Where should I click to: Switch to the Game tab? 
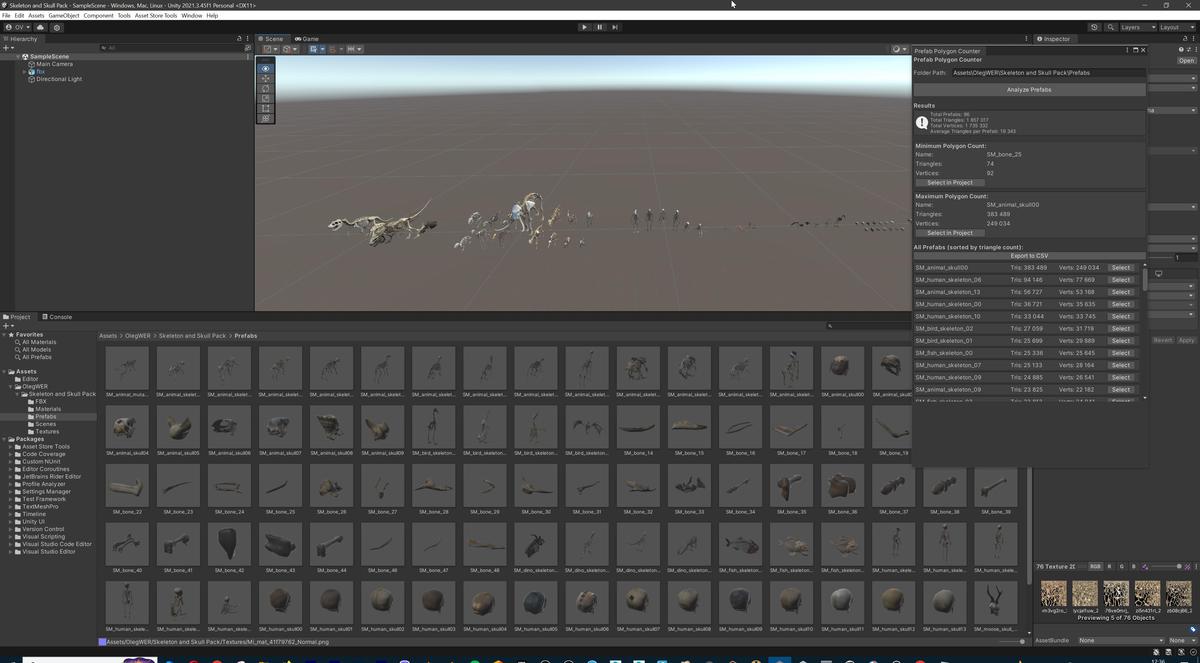[310, 38]
